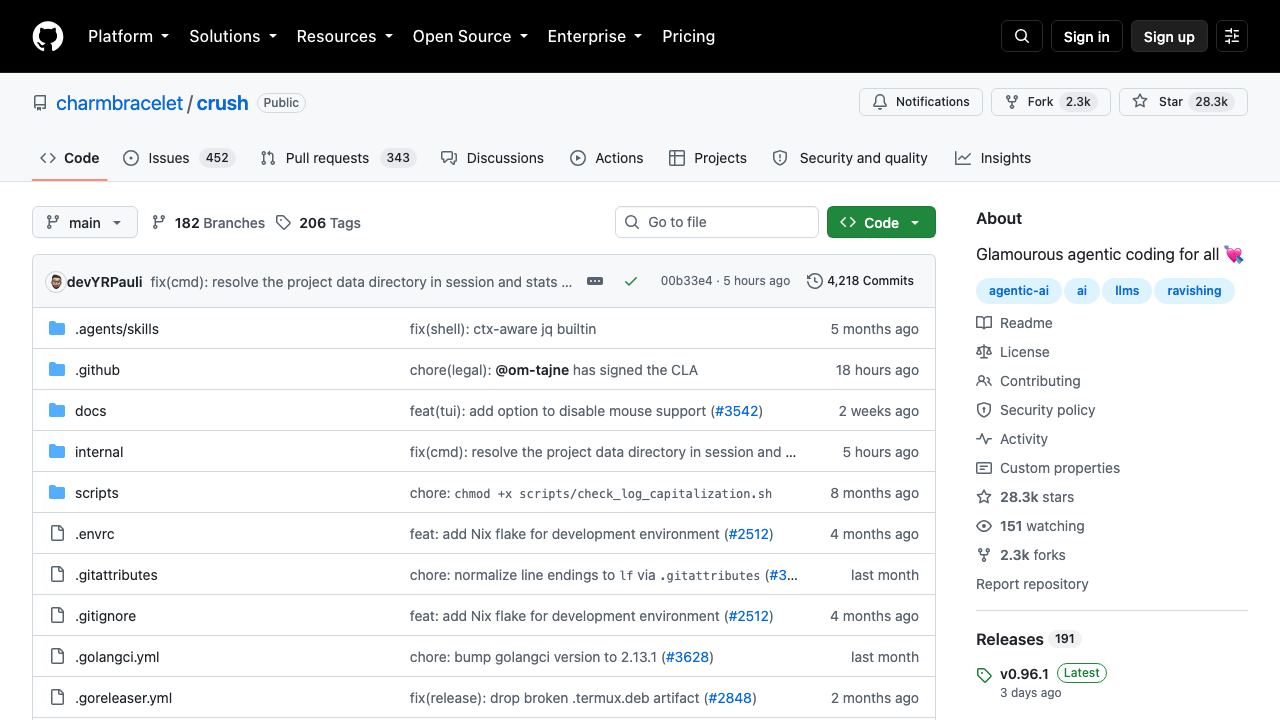Open the Actions tab
This screenshot has width=1280, height=720.
607,158
